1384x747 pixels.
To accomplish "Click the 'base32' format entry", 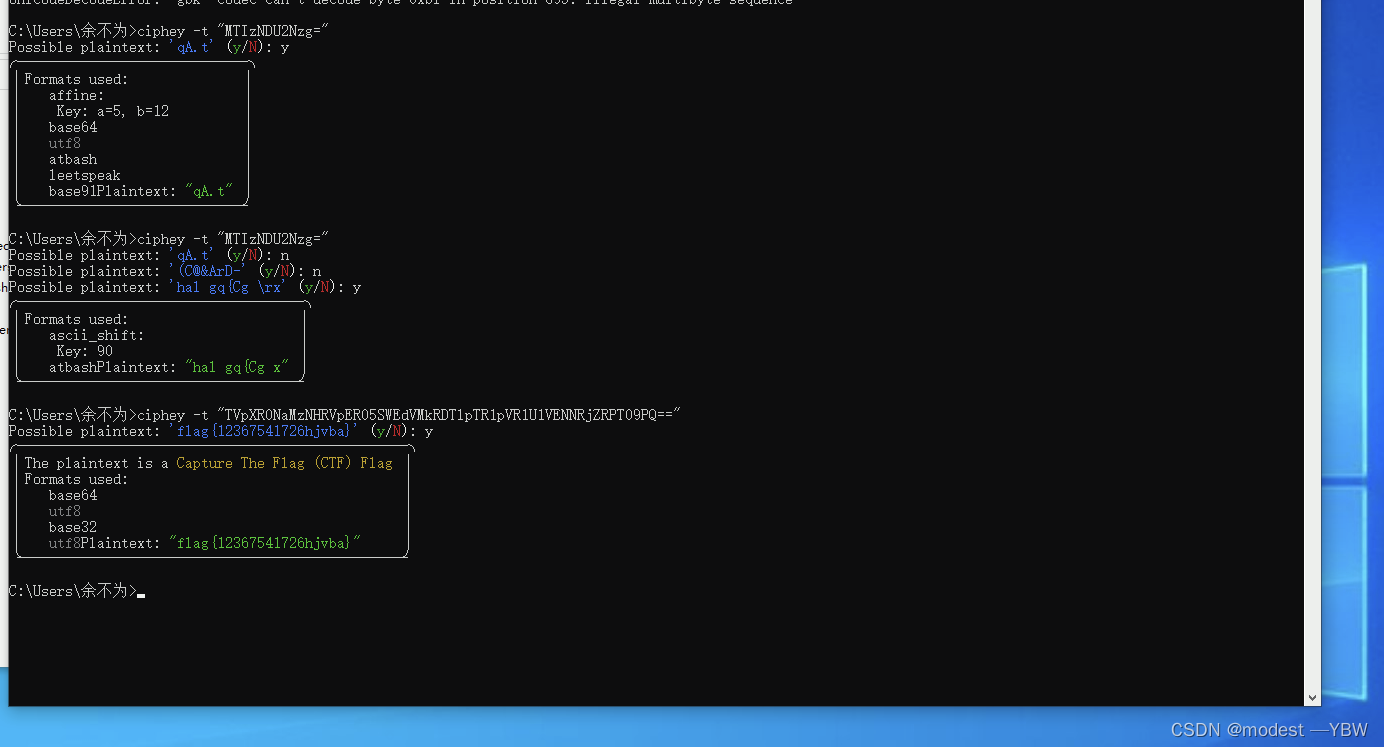I will 73,527.
